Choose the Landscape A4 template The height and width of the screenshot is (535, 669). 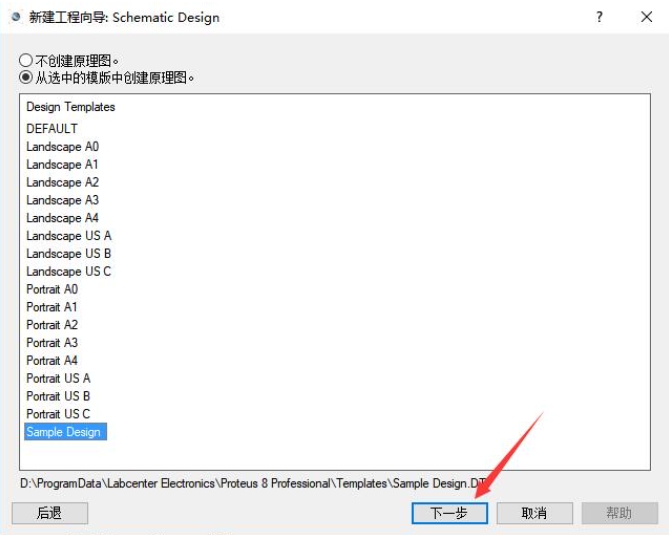coord(62,218)
